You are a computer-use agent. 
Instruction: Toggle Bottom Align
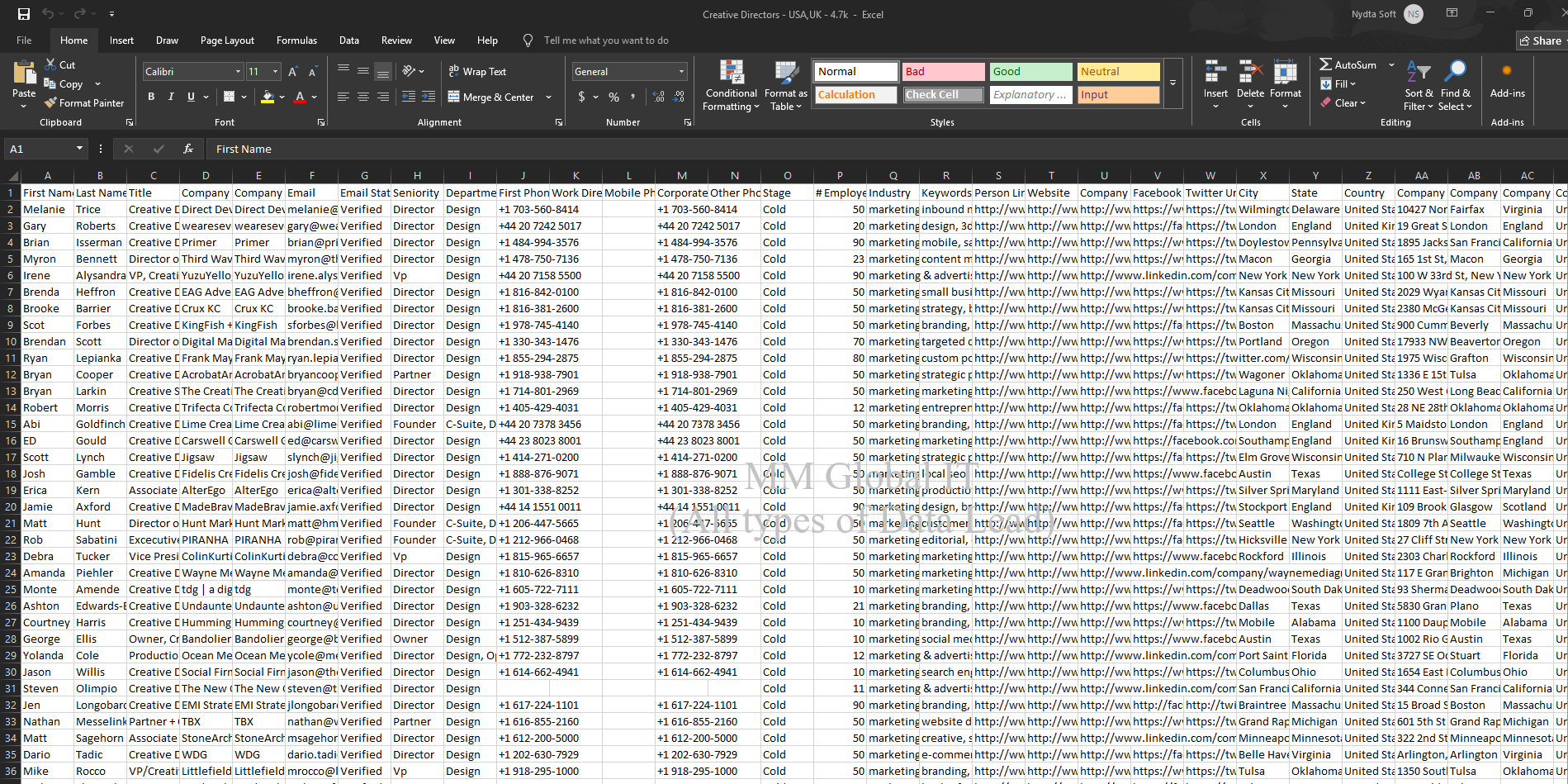pos(383,72)
